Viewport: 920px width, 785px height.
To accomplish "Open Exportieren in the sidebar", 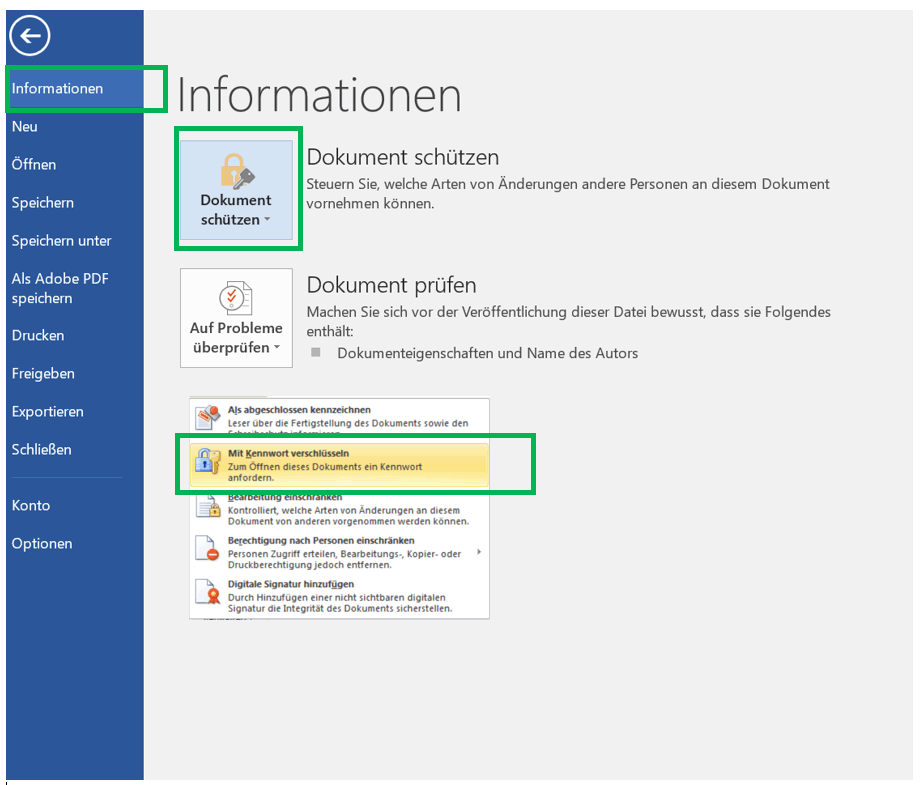I will 48,412.
